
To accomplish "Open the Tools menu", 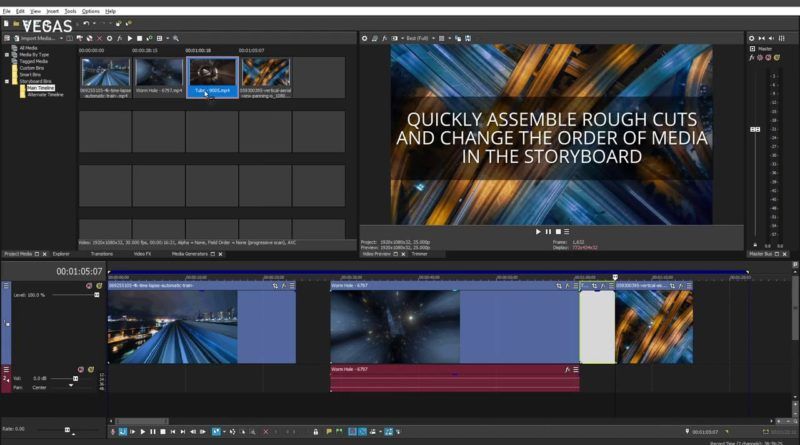I will [x=70, y=11].
